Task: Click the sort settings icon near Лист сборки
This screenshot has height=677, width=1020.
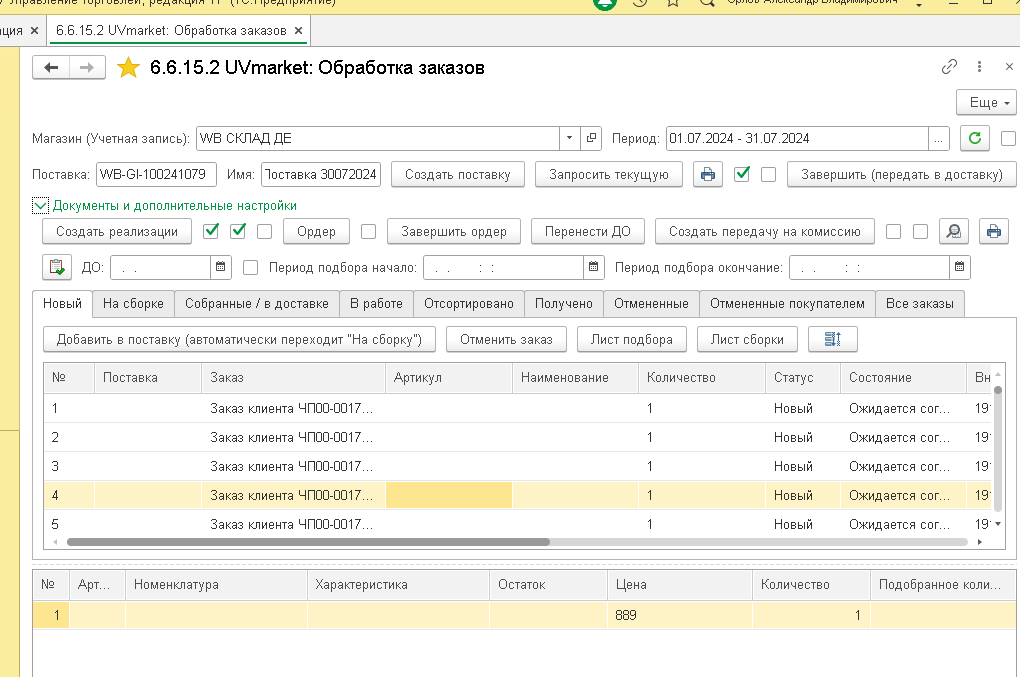Action: [x=833, y=339]
